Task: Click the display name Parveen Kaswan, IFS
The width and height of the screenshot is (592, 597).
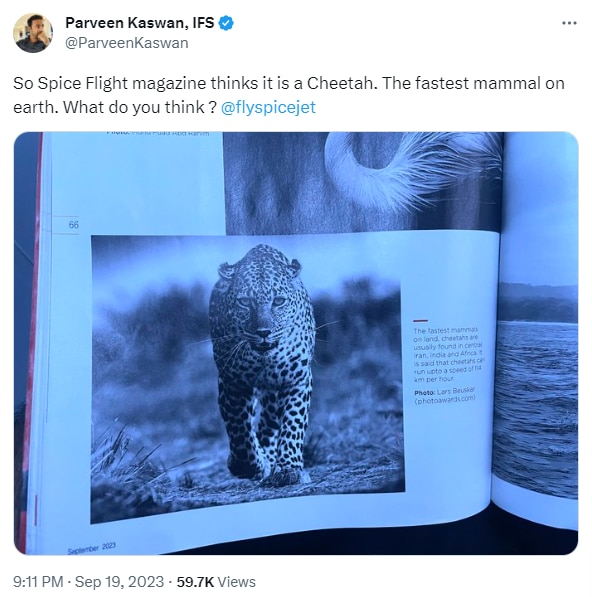Action: click(139, 23)
